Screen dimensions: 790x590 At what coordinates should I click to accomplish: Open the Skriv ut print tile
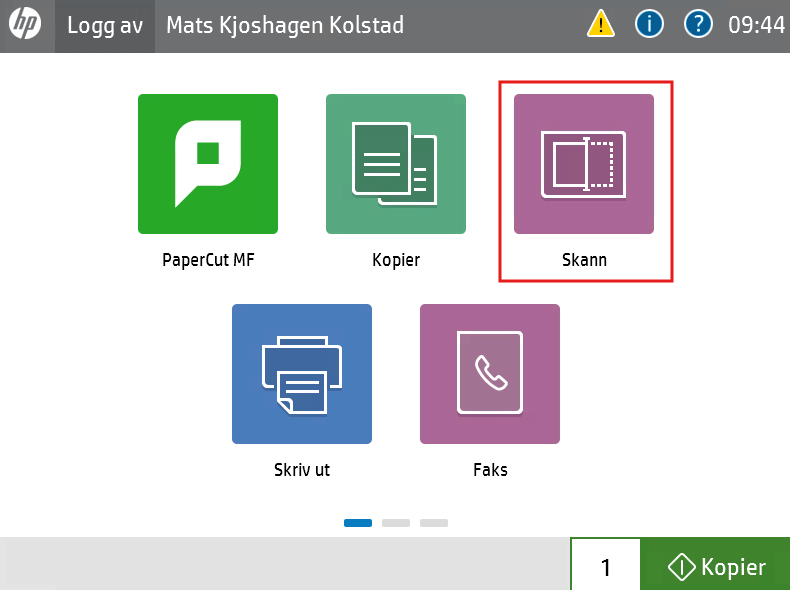(x=302, y=374)
